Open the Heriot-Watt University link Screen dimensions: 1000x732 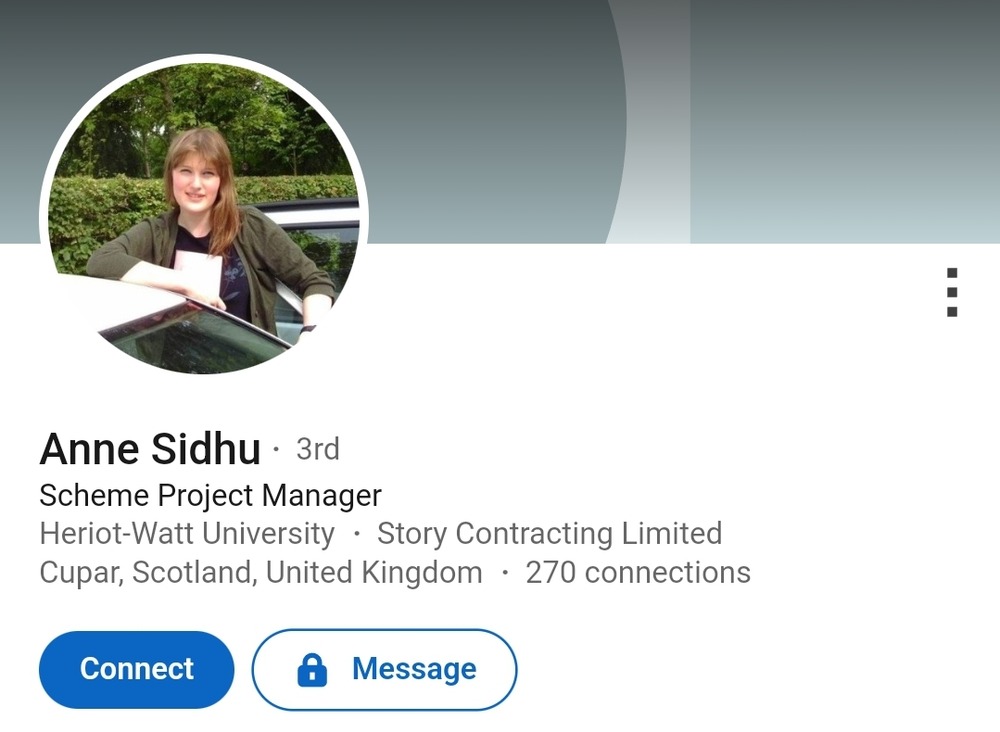187,533
